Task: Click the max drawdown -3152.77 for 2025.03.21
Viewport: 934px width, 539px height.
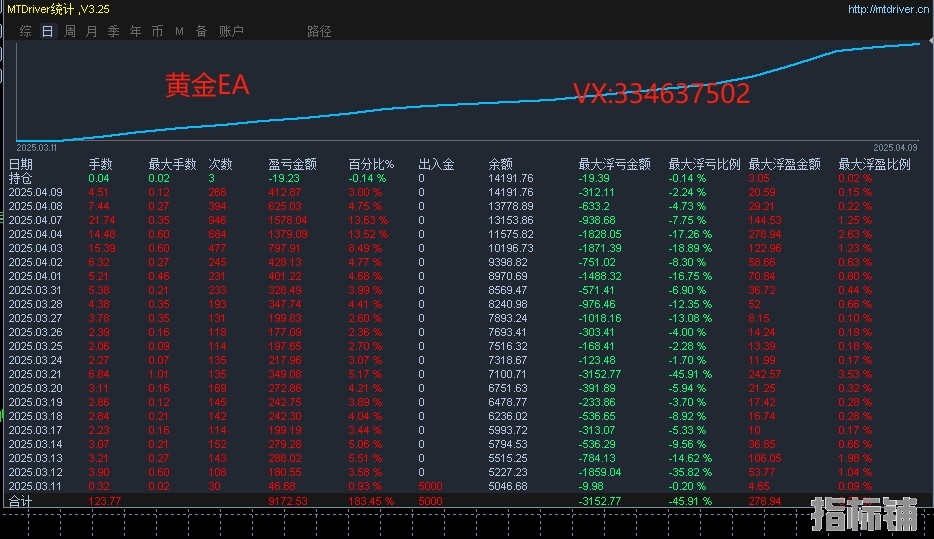Action: tap(600, 374)
